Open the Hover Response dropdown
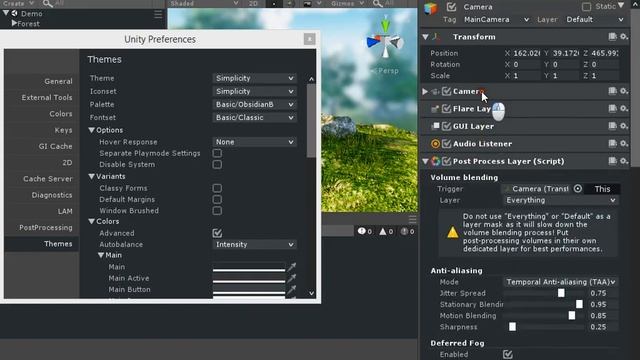This screenshot has height=360, width=640. click(x=254, y=142)
